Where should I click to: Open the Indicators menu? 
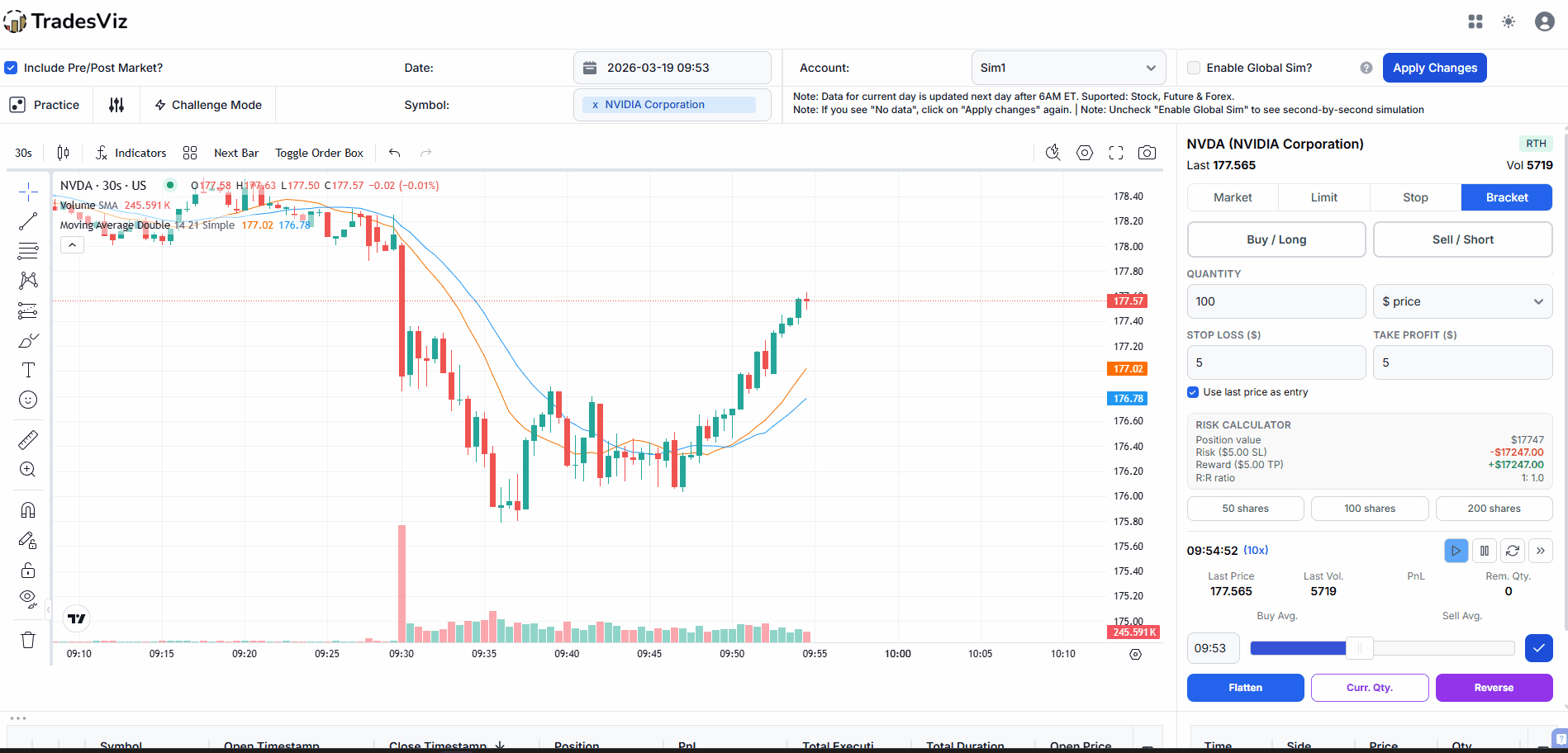point(131,153)
